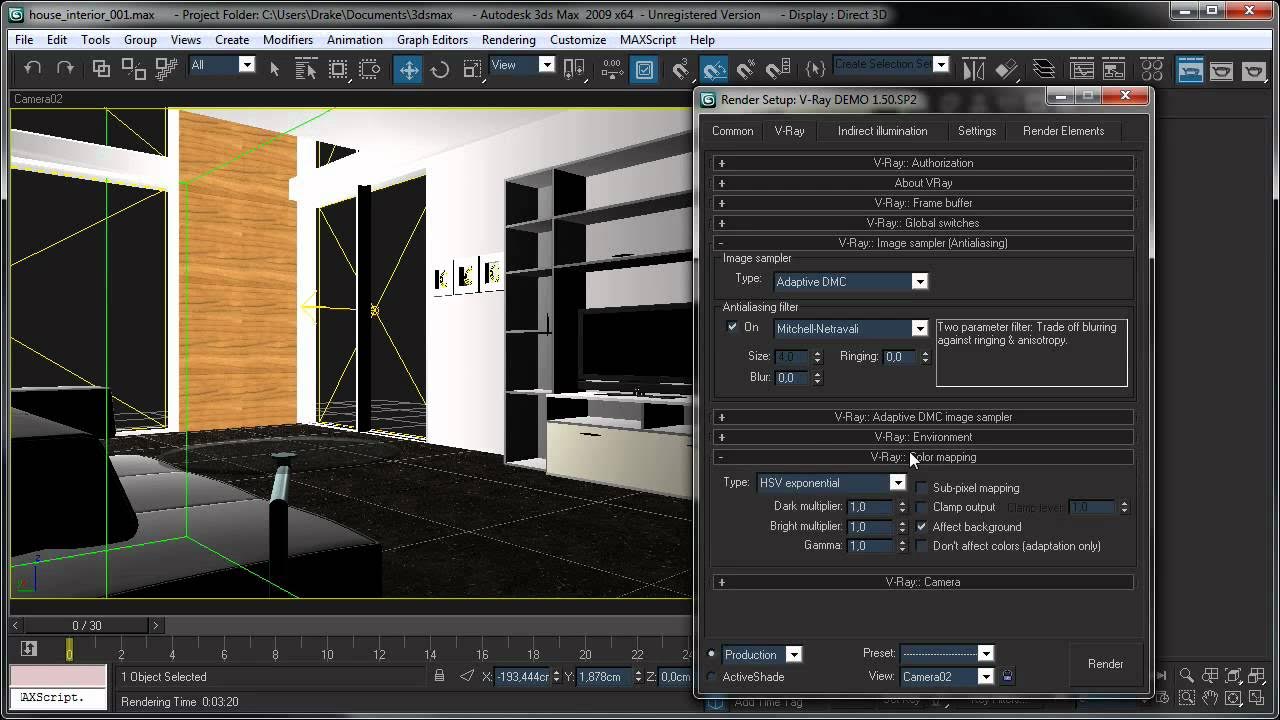Viewport: 1280px width, 720px height.
Task: Click the Redo arrow in the main toolbar
Action: point(65,68)
